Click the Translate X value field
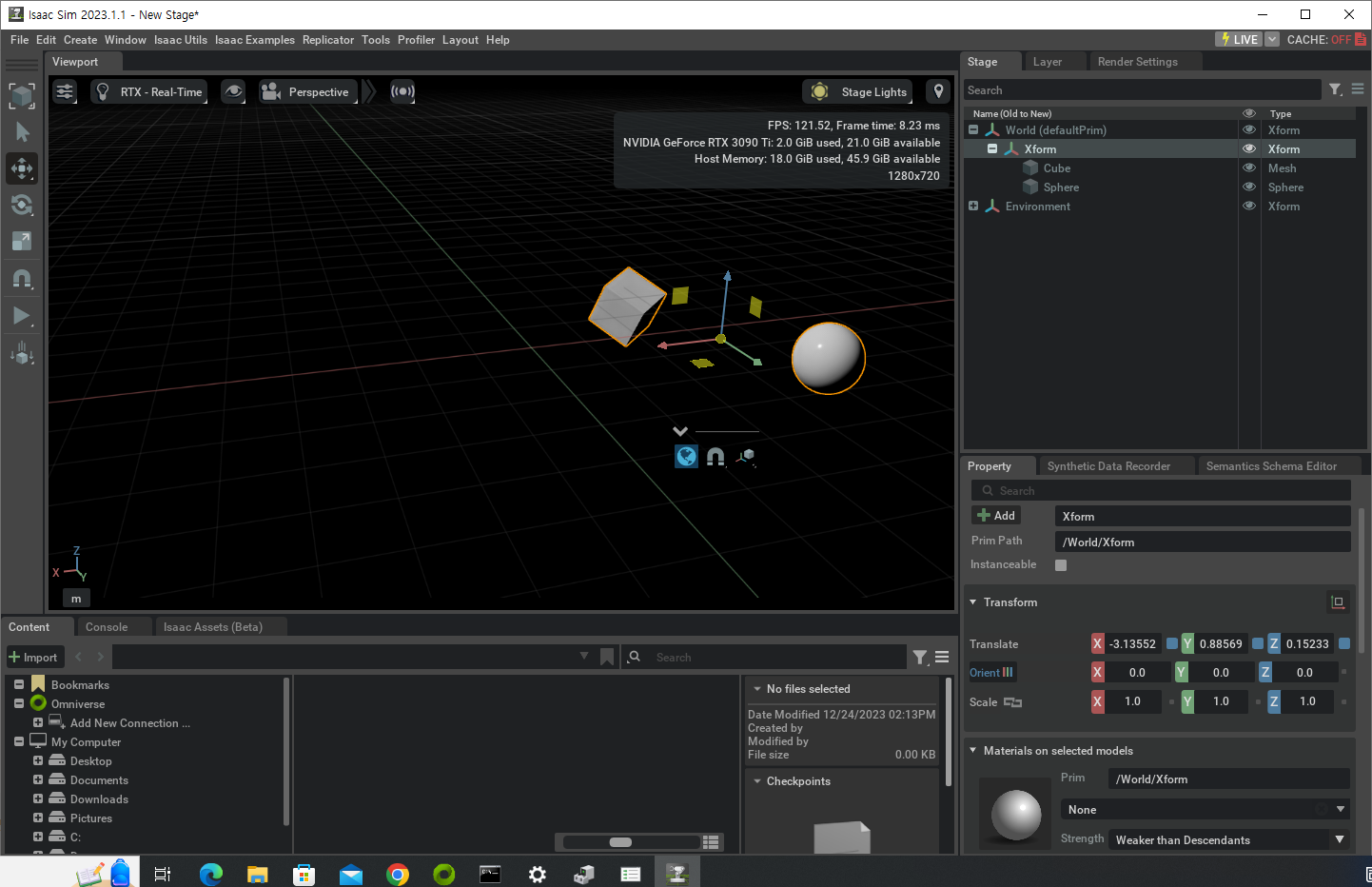The height and width of the screenshot is (887, 1372). [x=1134, y=644]
